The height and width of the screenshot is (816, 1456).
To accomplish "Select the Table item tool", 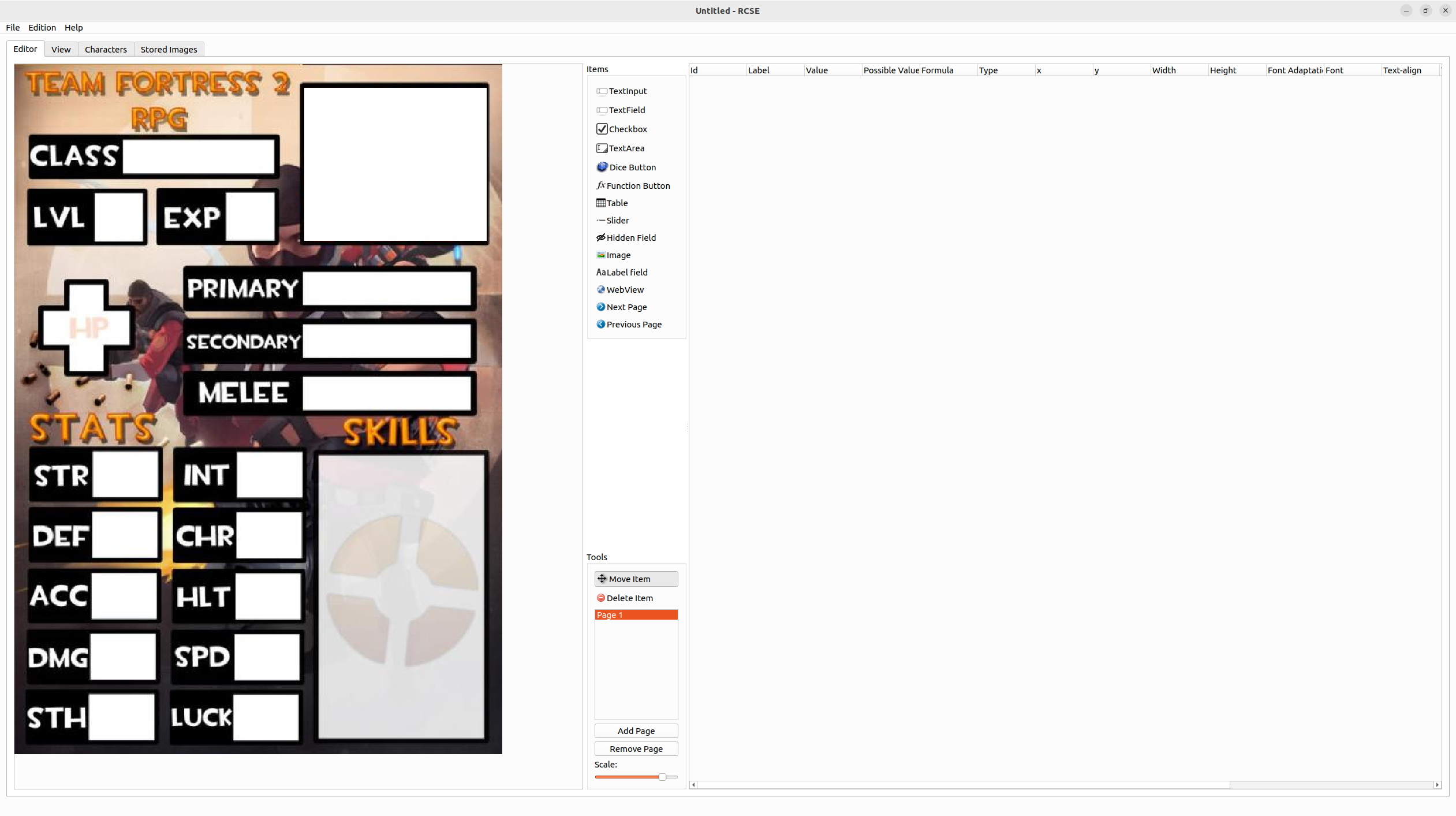I will pyautogui.click(x=617, y=203).
